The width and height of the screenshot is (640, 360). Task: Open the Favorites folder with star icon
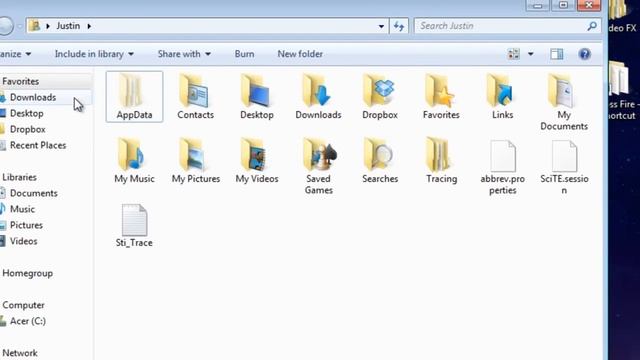coord(441,97)
